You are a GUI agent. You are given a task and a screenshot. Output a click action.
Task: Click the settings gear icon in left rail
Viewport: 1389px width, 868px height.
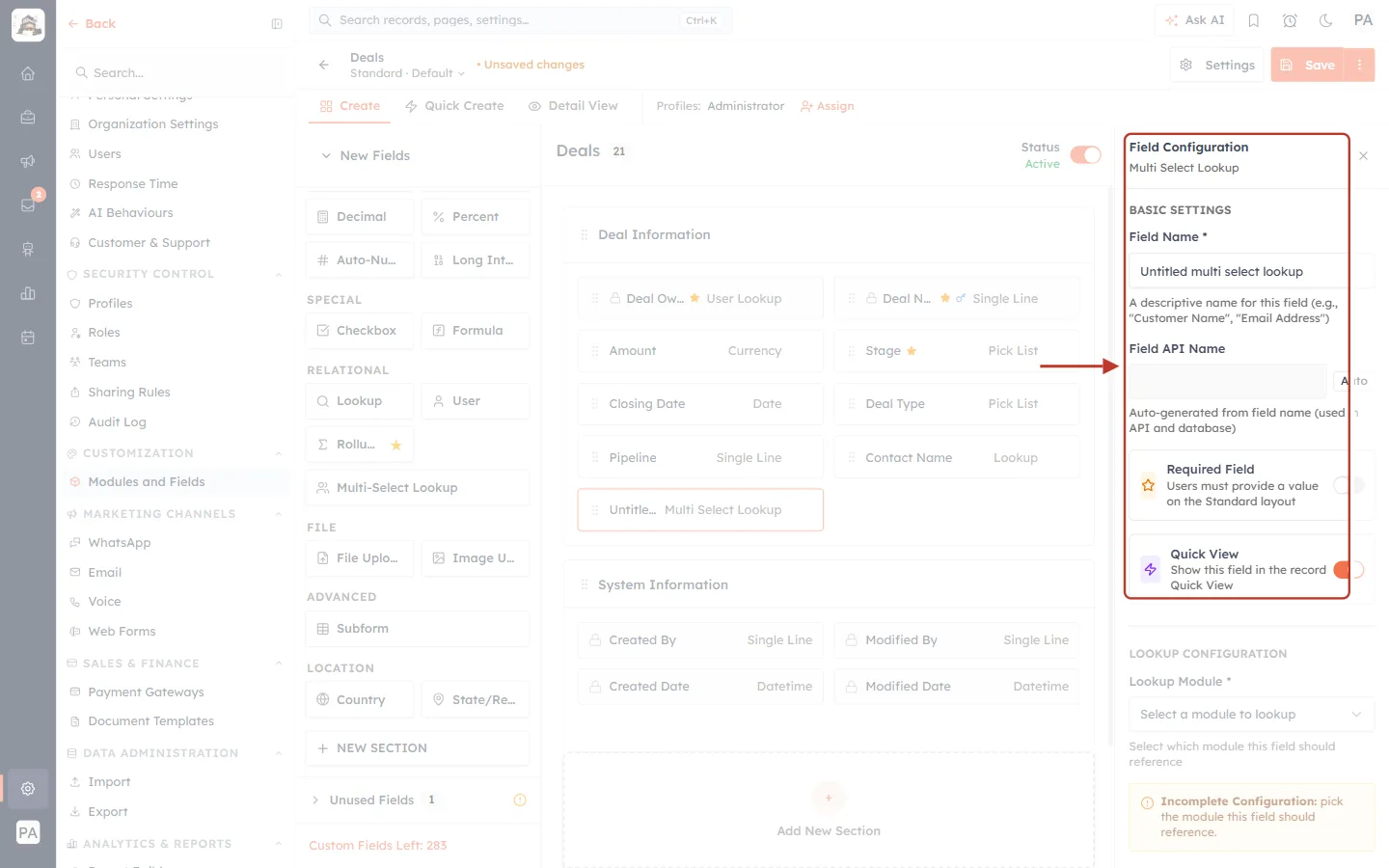[x=28, y=788]
